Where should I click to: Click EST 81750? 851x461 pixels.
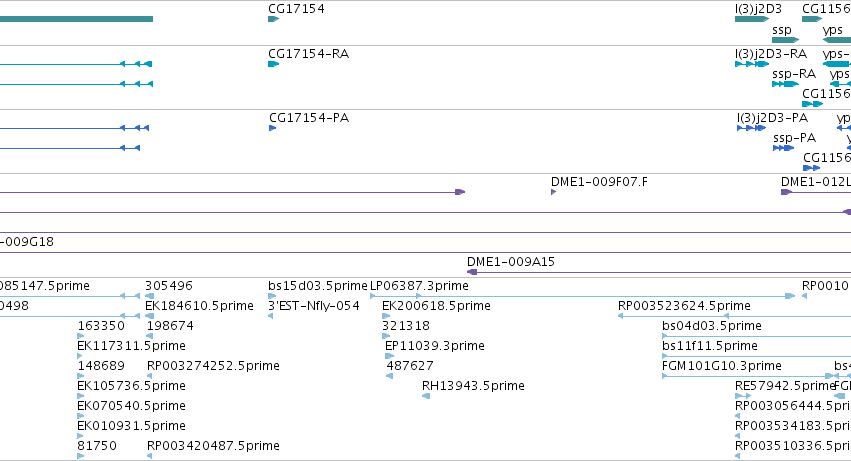(97, 446)
